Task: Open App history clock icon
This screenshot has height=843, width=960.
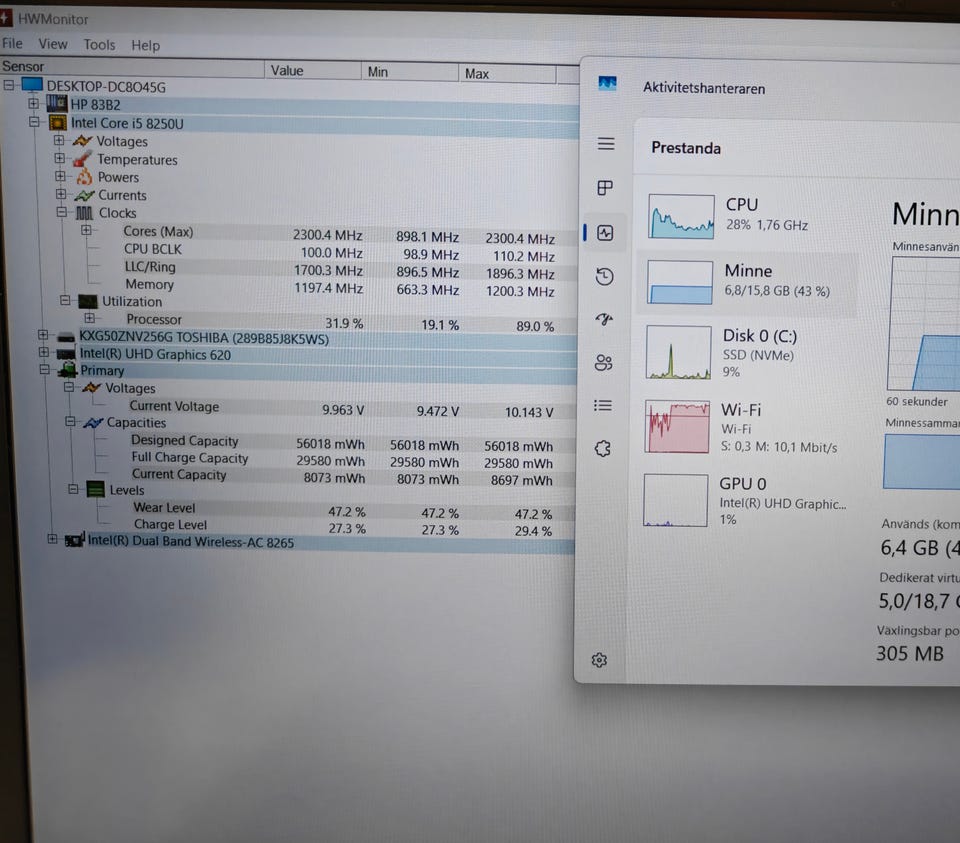Action: (x=604, y=277)
